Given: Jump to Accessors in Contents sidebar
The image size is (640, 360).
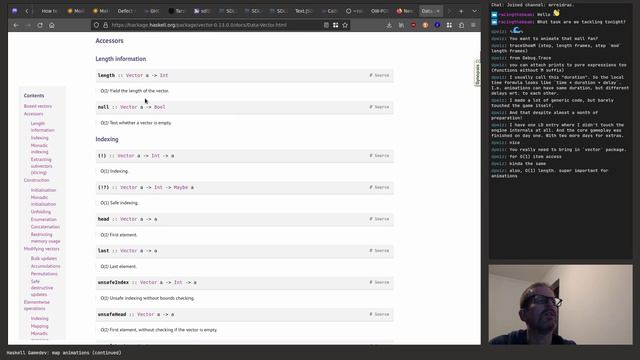Looking at the screenshot, I should [x=33, y=114].
